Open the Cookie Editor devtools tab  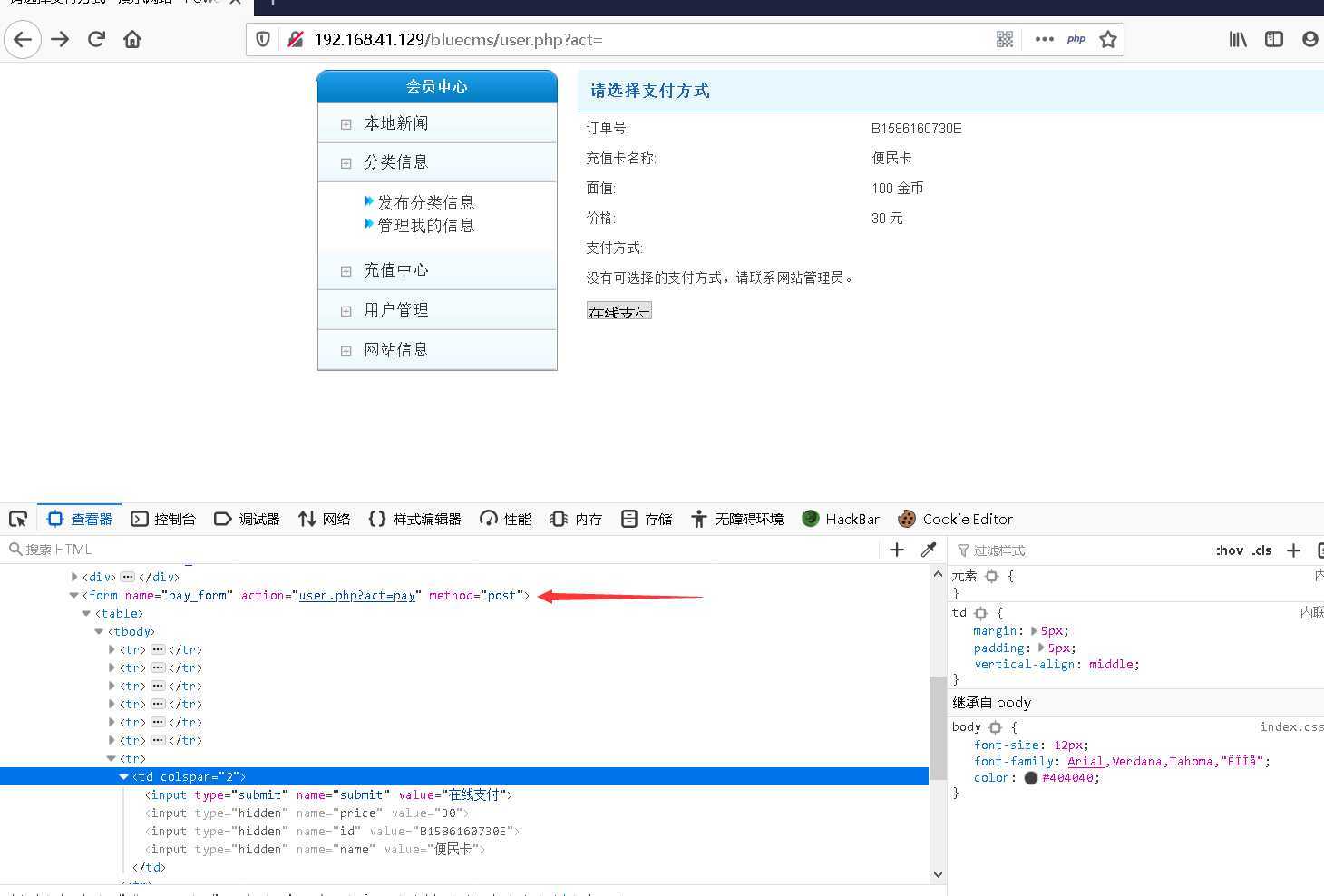pyautogui.click(x=955, y=519)
